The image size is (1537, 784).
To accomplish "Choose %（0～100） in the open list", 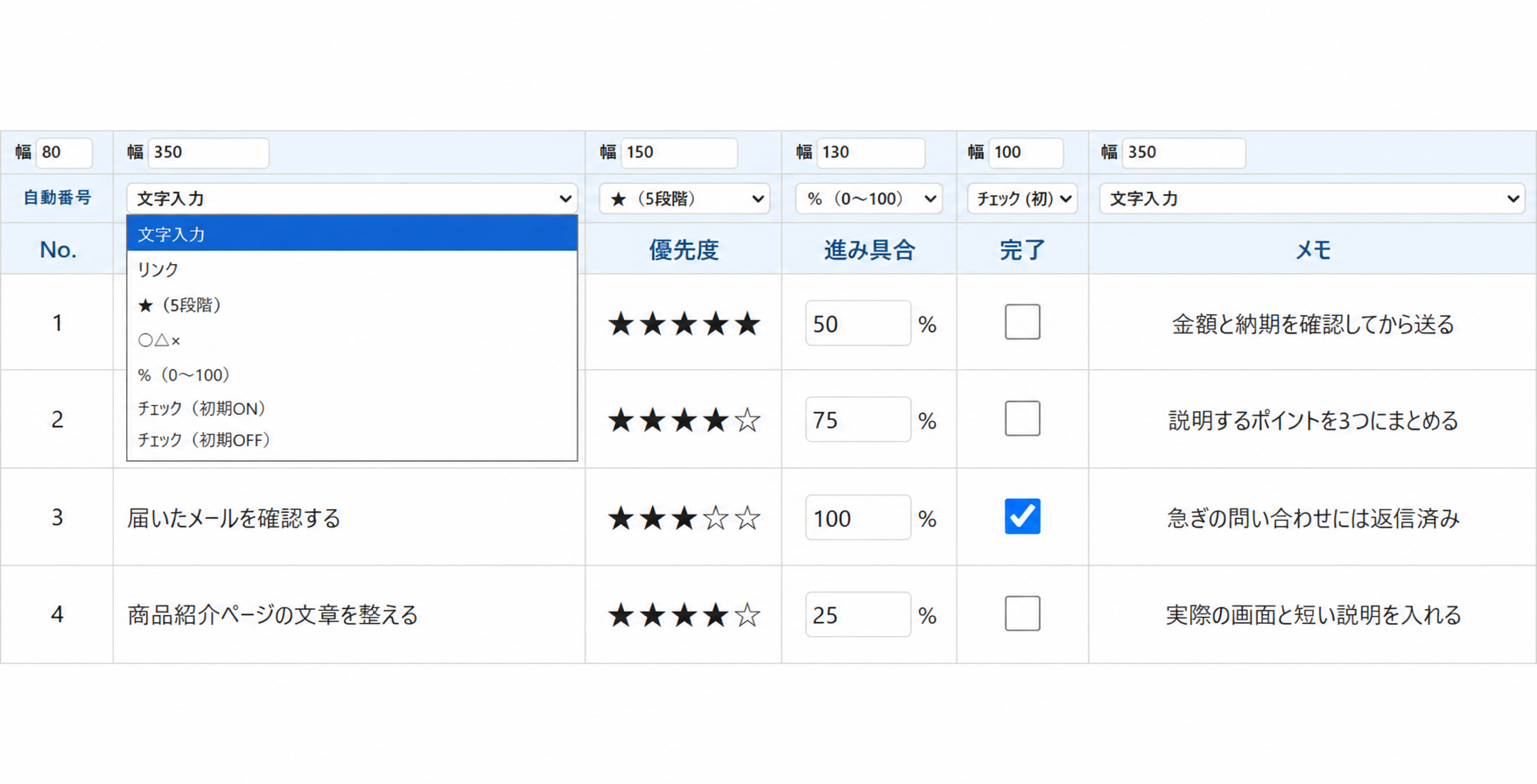I will coord(352,374).
